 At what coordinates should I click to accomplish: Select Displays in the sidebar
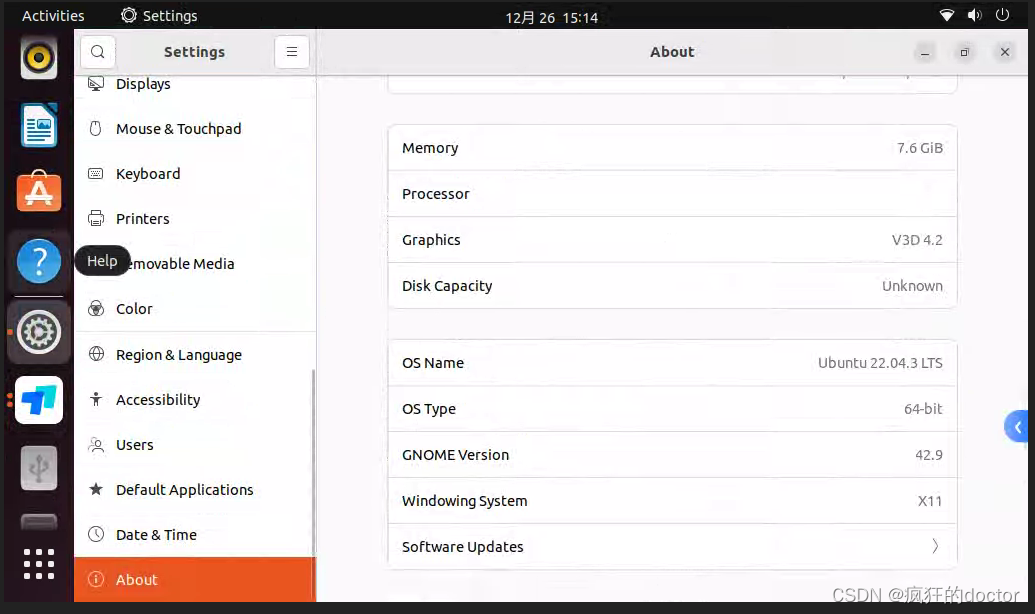click(143, 84)
